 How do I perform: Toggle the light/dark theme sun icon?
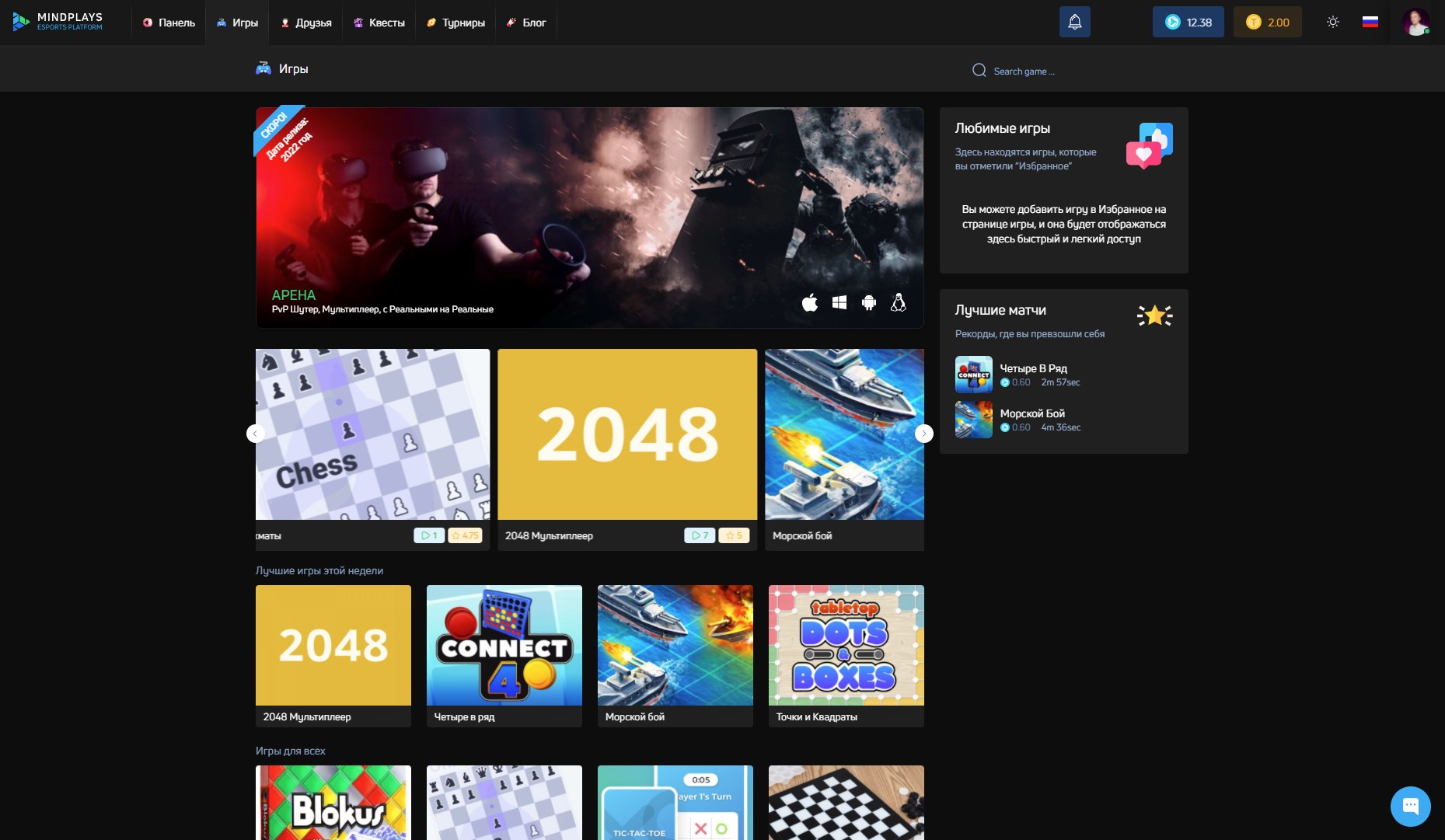click(1333, 22)
